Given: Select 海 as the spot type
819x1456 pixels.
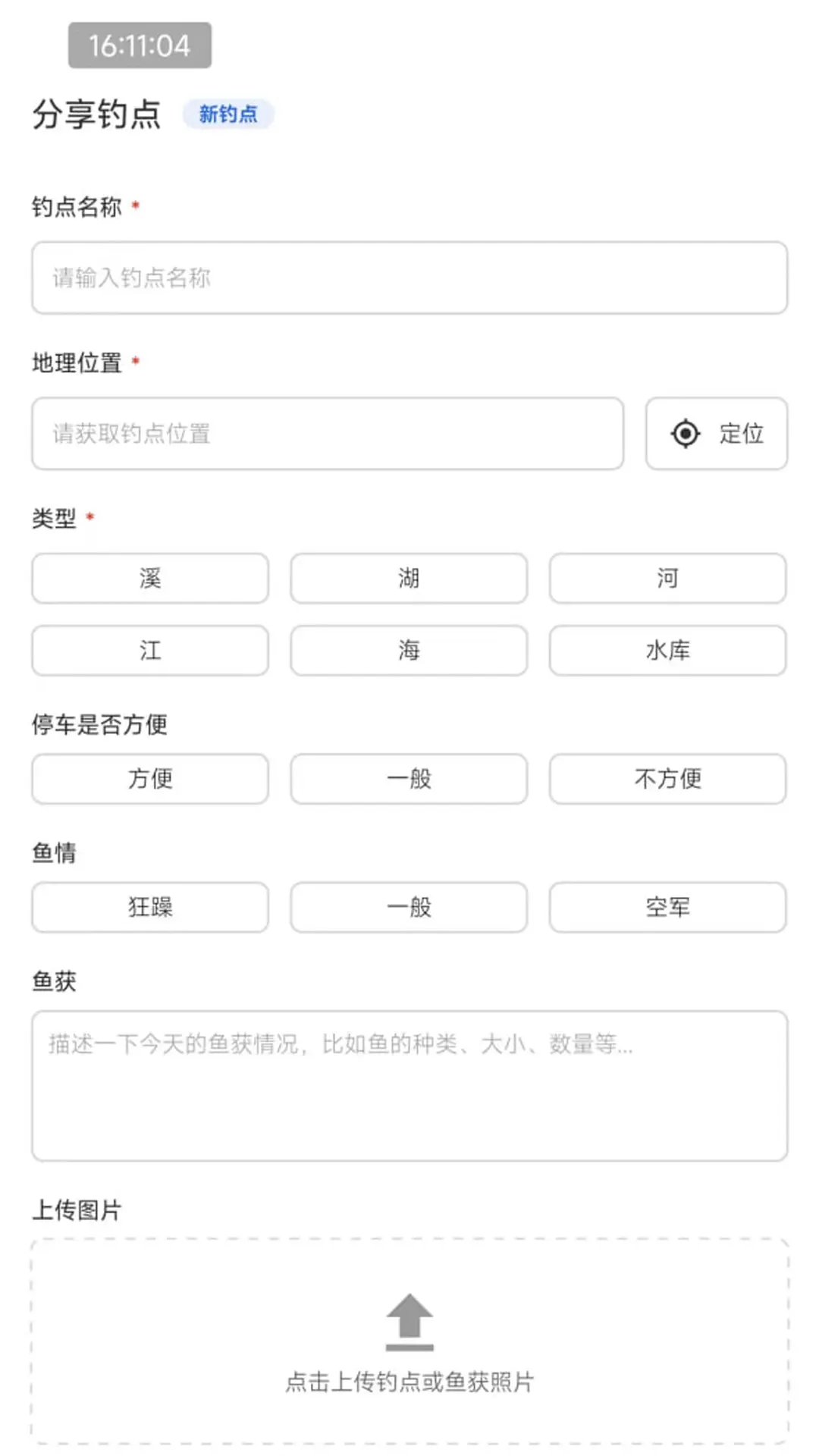Looking at the screenshot, I should [408, 651].
